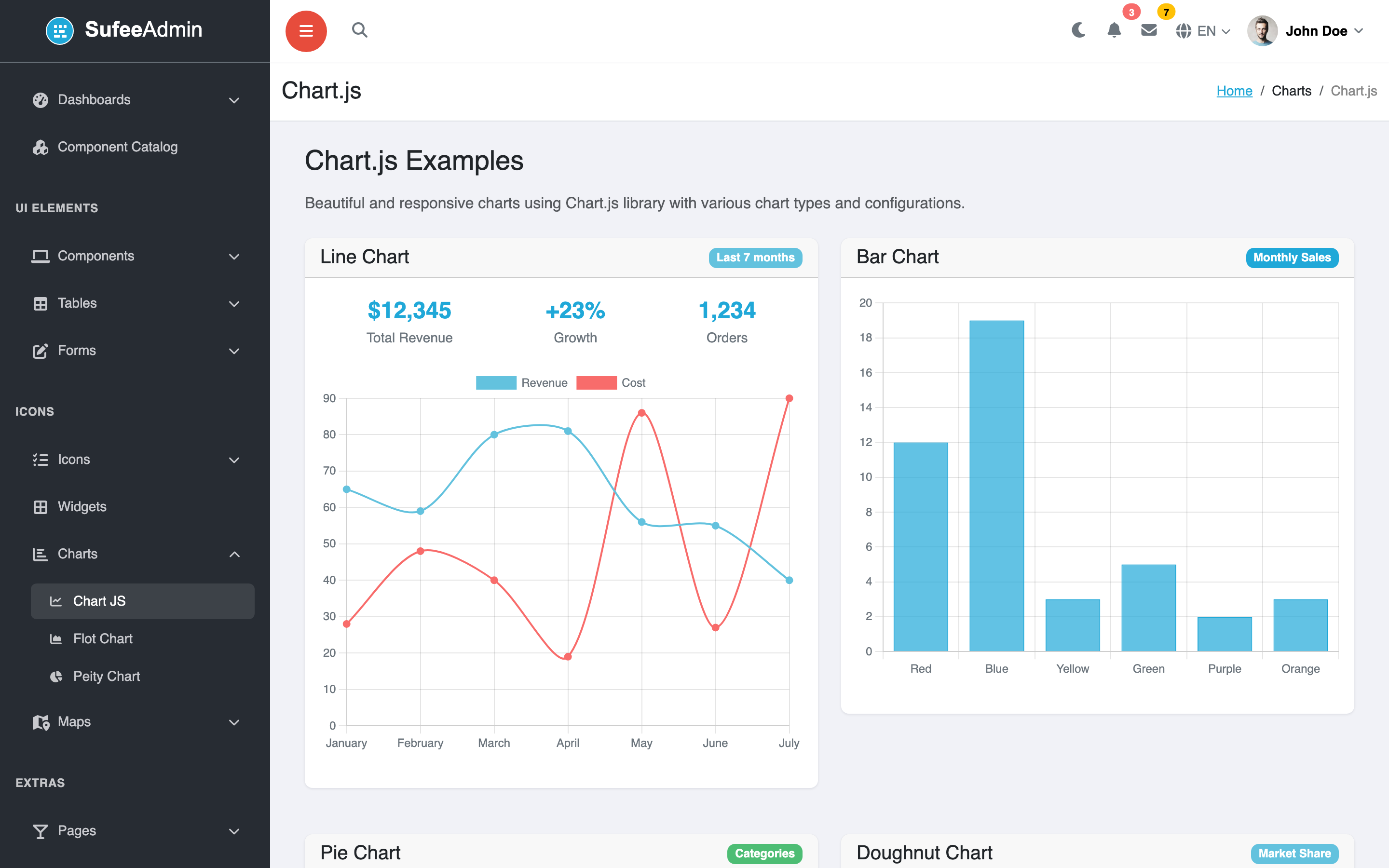Viewport: 1389px width, 868px height.
Task: Expand the Icons menu chevron
Action: pos(234,460)
